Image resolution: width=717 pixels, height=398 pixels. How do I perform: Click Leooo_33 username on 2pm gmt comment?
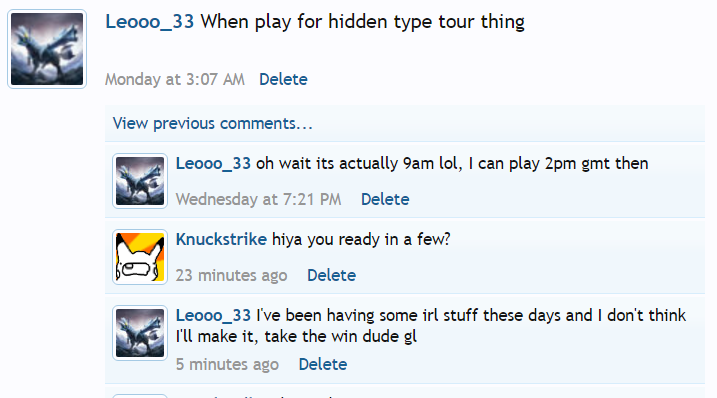point(214,163)
